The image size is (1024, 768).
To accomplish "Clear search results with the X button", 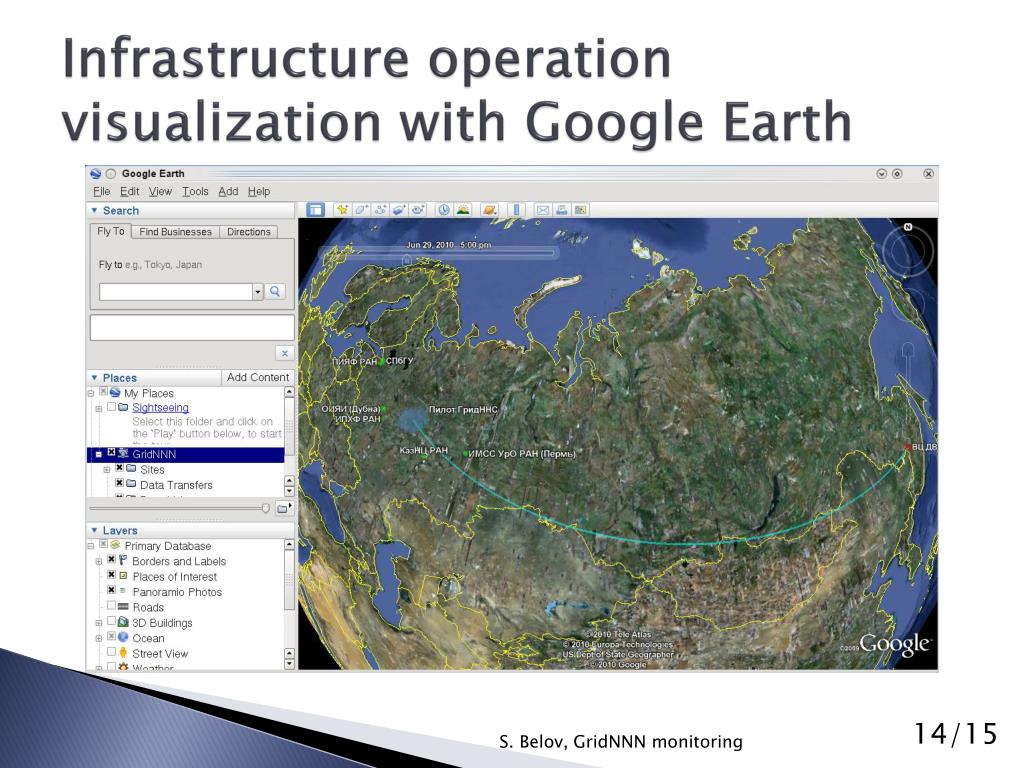I will click(285, 353).
